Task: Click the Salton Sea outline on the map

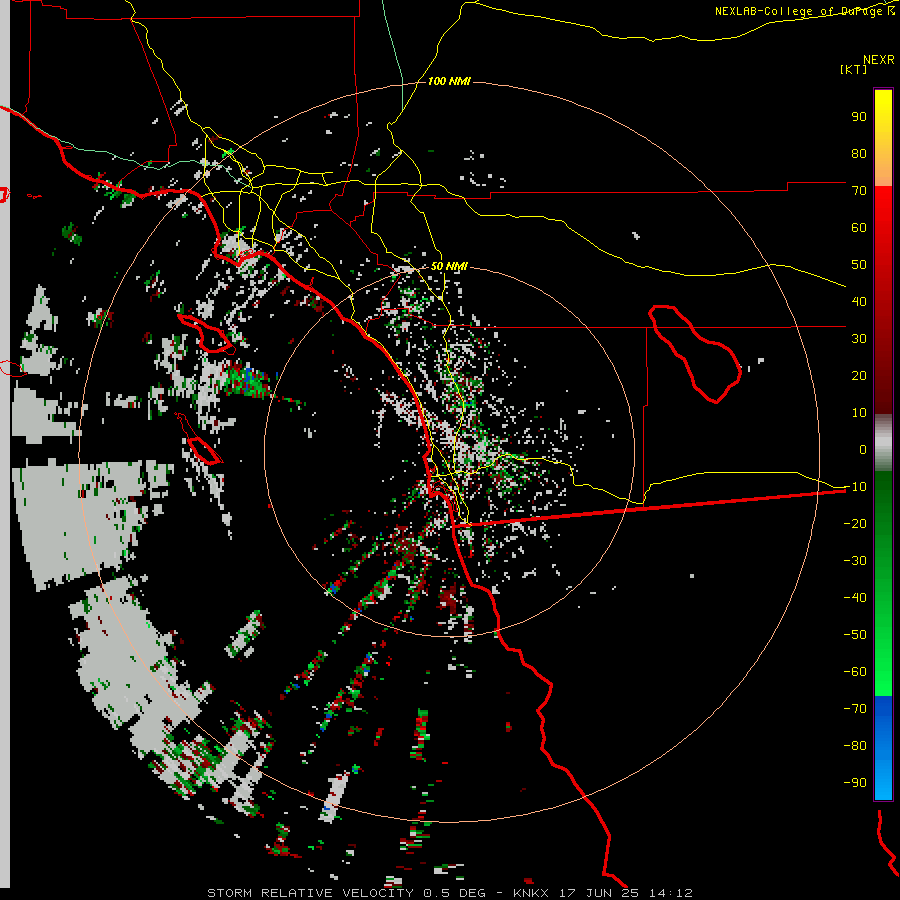Action: 696,354
